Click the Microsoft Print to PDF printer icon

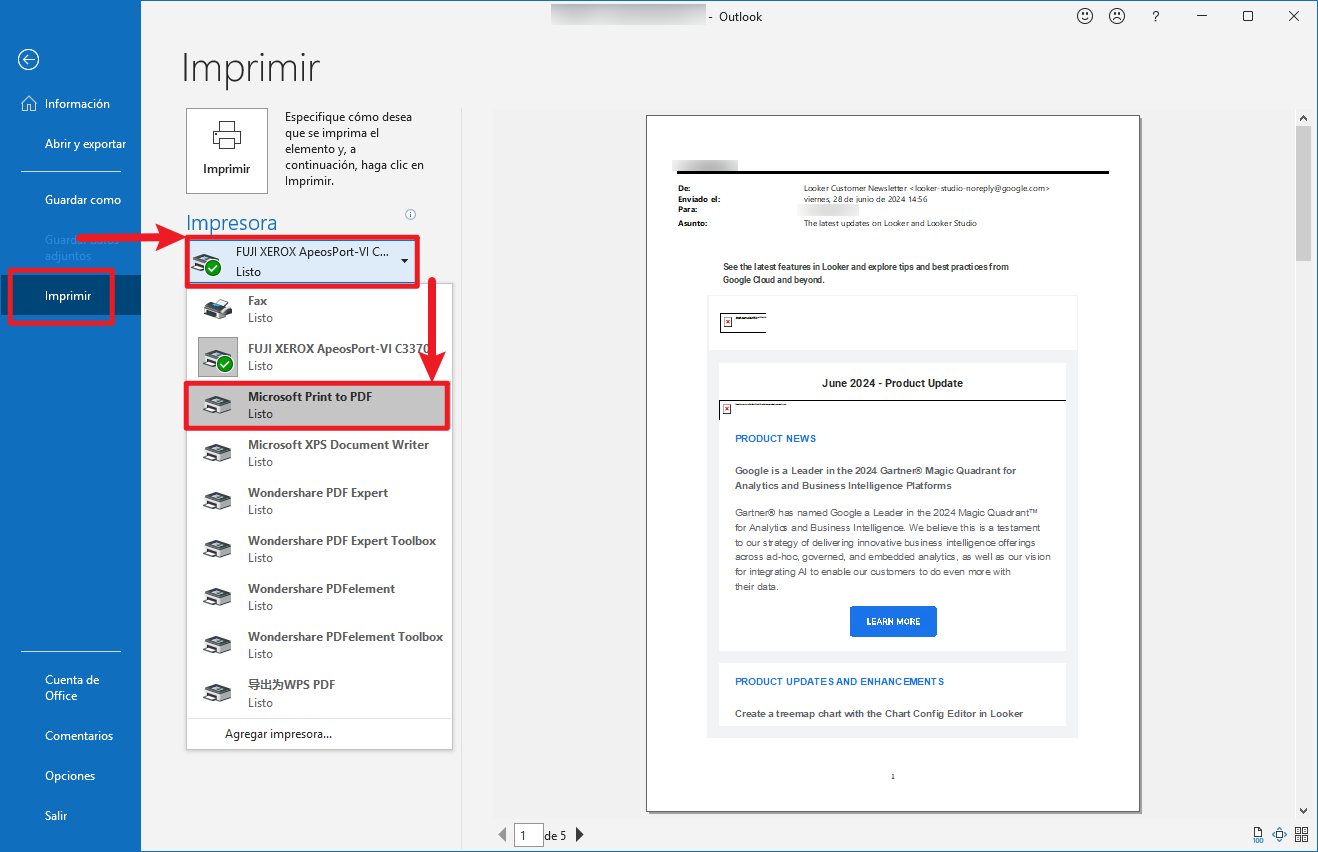coord(217,405)
